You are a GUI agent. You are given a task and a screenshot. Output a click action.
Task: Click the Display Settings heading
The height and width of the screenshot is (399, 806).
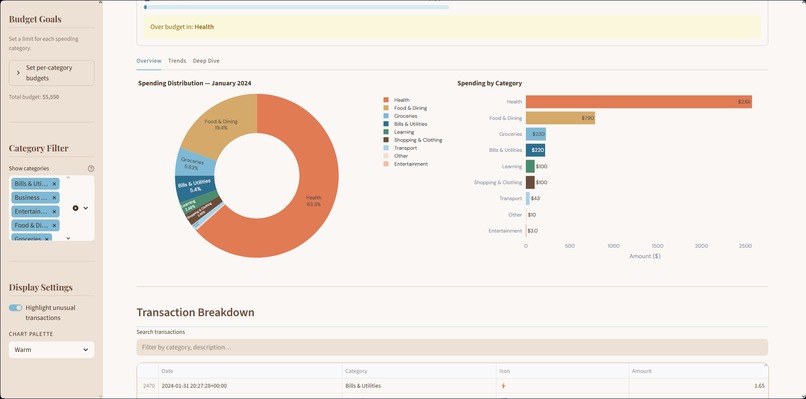point(41,287)
